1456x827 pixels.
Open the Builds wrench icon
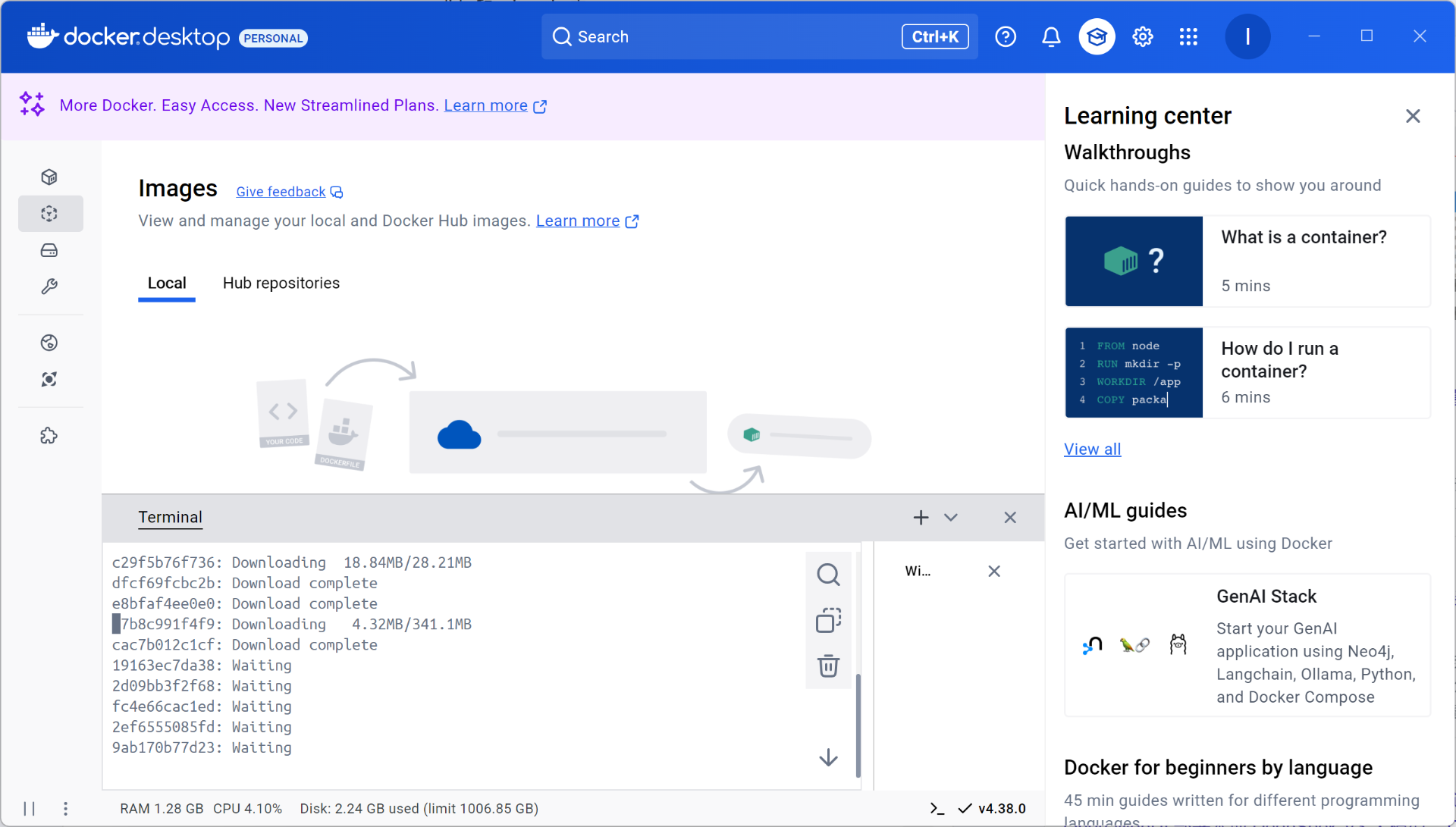(49, 287)
